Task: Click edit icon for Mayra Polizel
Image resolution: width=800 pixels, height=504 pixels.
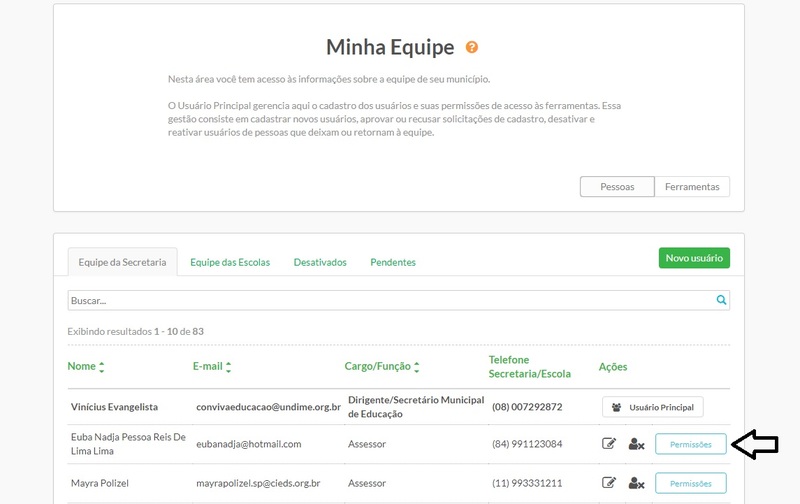Action: (609, 483)
